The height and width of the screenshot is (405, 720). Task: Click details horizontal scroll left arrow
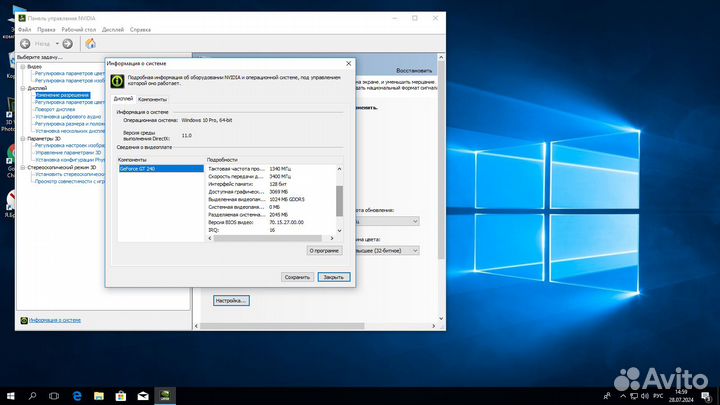pyautogui.click(x=210, y=238)
